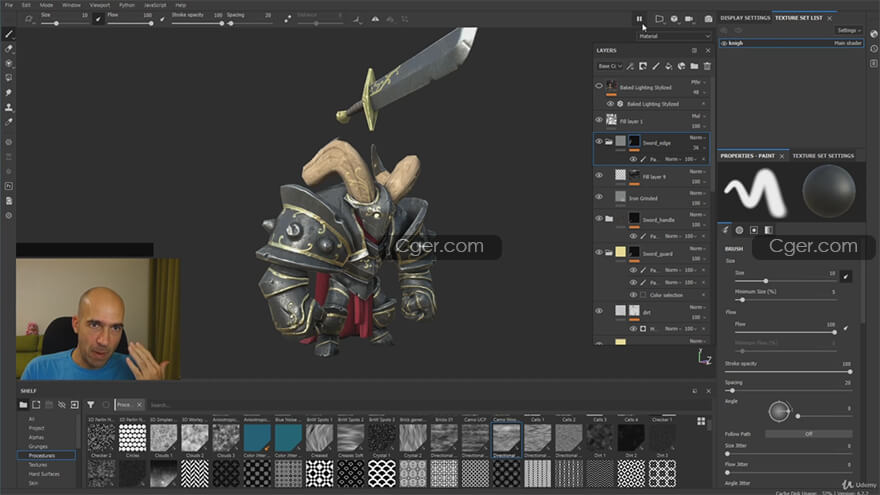Open blend mode dropdown of Fill layer 9

point(698,171)
